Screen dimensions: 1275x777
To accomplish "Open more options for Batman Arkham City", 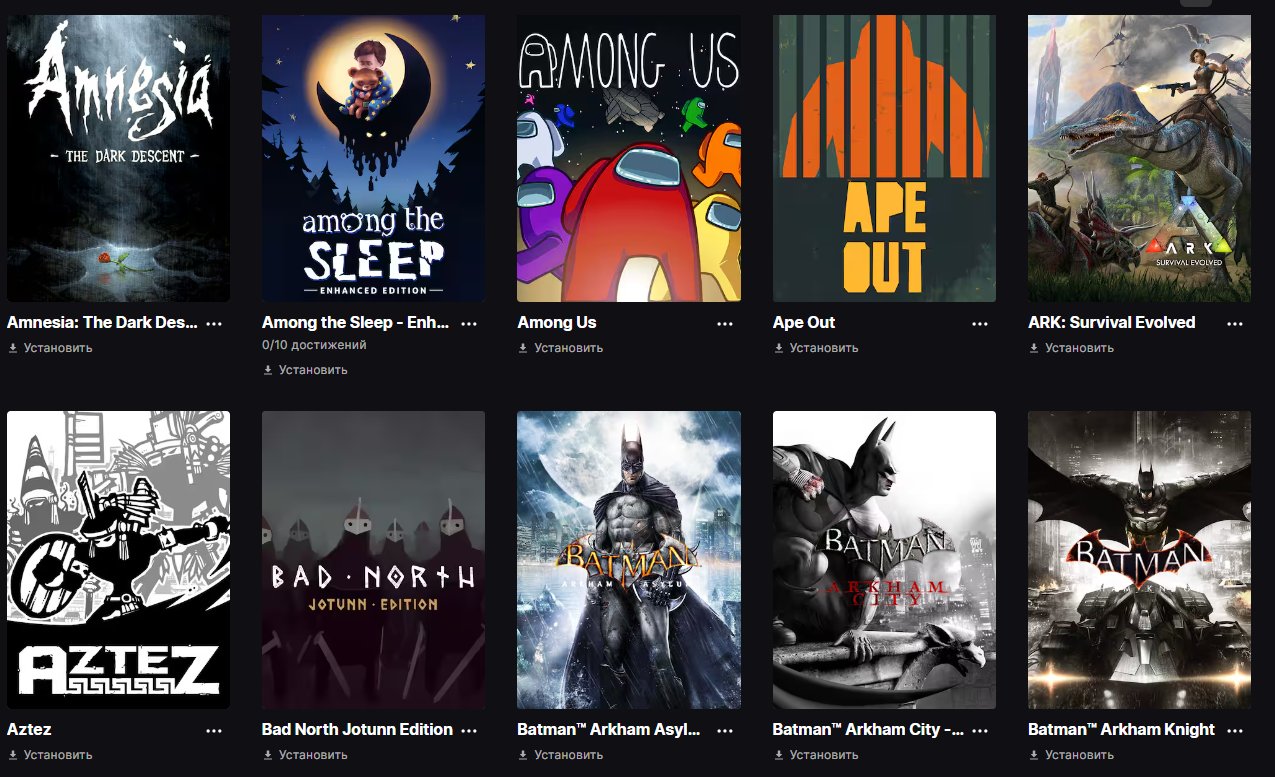I will pyautogui.click(x=980, y=731).
